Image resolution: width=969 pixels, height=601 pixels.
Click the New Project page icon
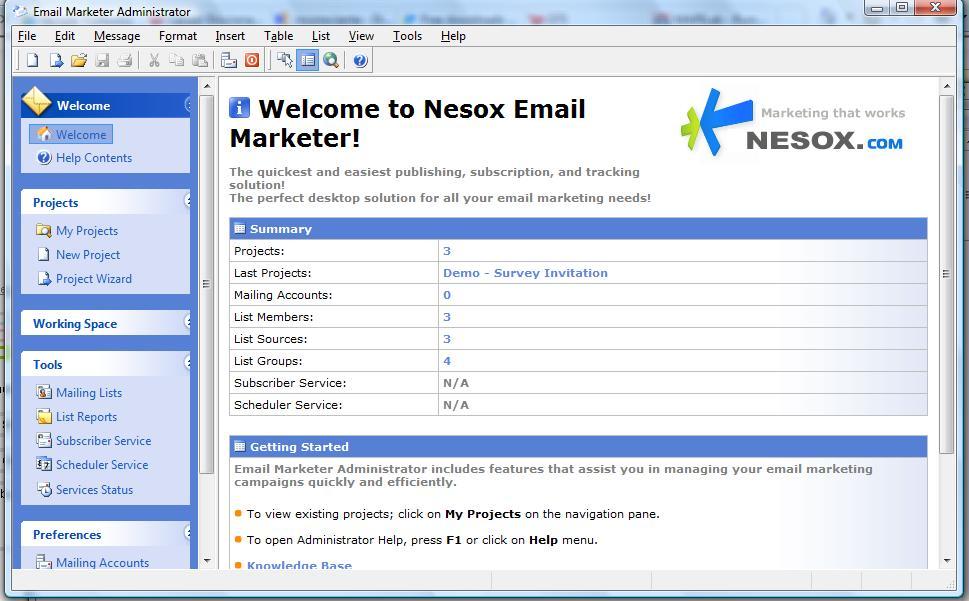[x=43, y=254]
